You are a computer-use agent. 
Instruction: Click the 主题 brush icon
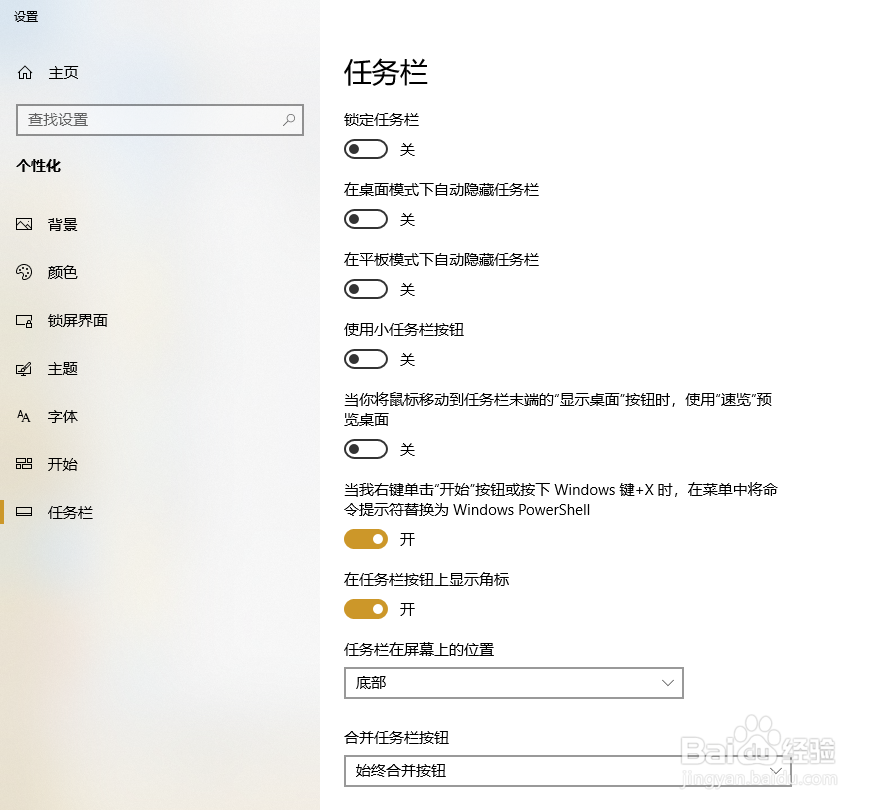click(24, 369)
